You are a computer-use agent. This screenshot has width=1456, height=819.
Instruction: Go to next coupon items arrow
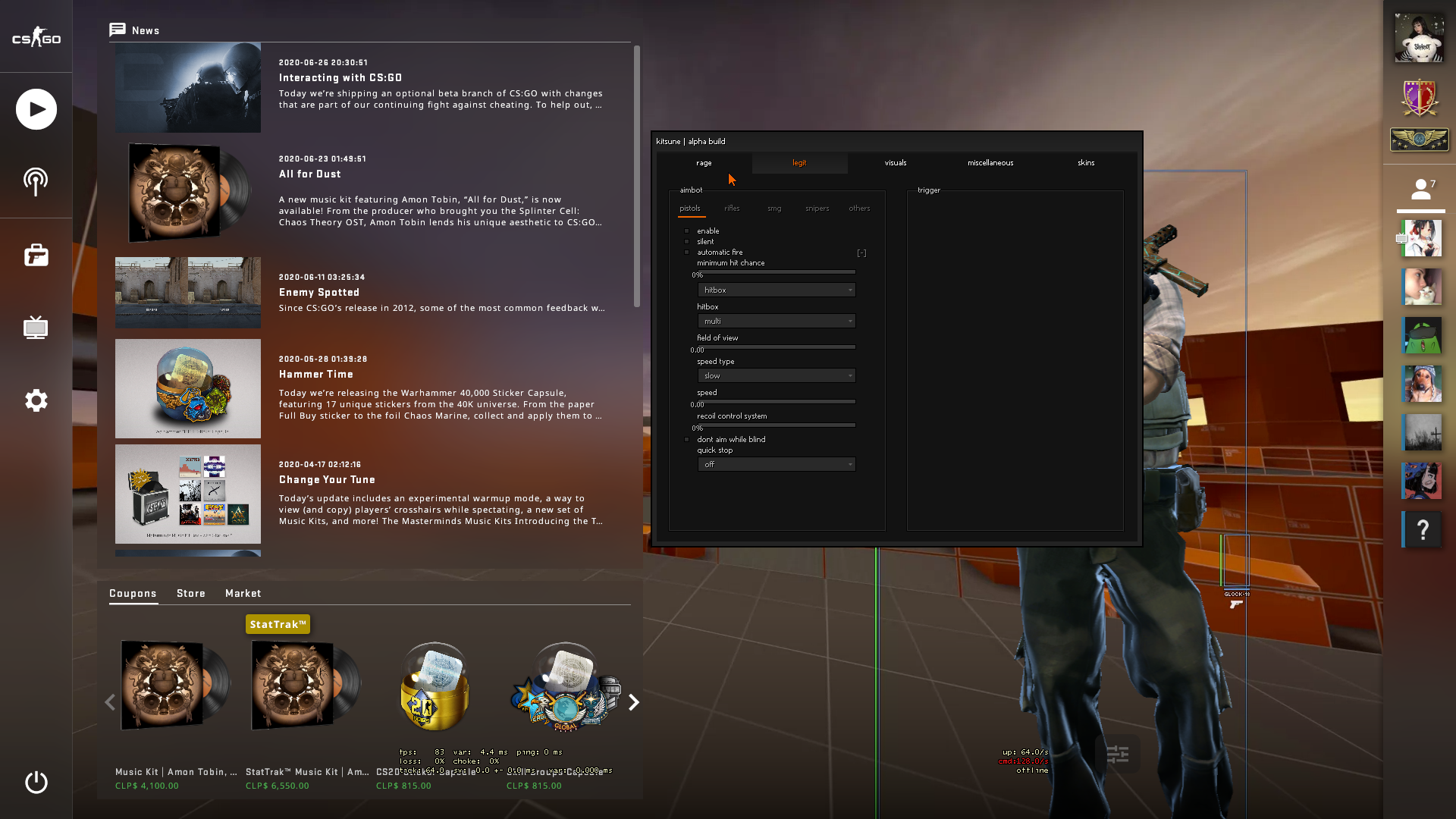pyautogui.click(x=634, y=702)
